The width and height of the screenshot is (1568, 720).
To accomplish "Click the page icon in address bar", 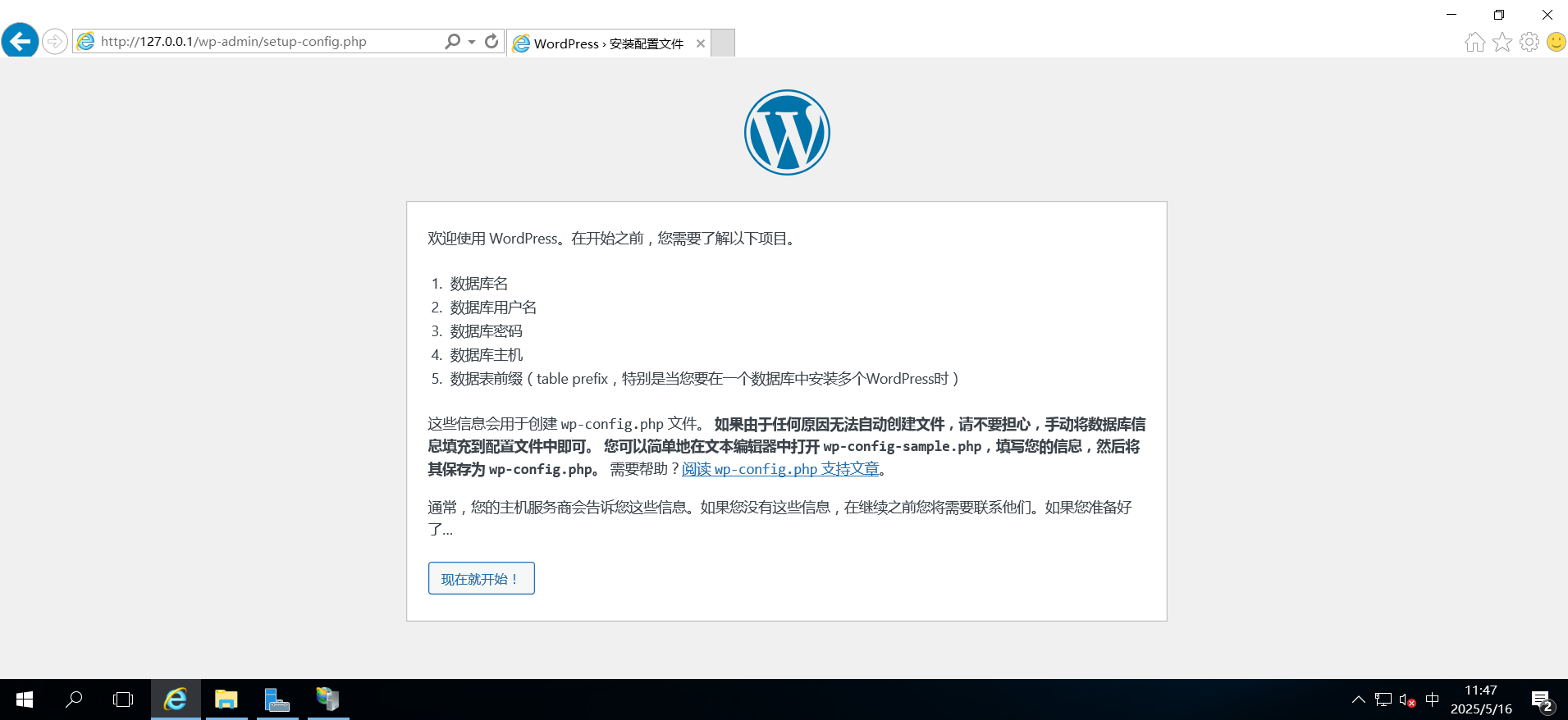I will click(85, 41).
